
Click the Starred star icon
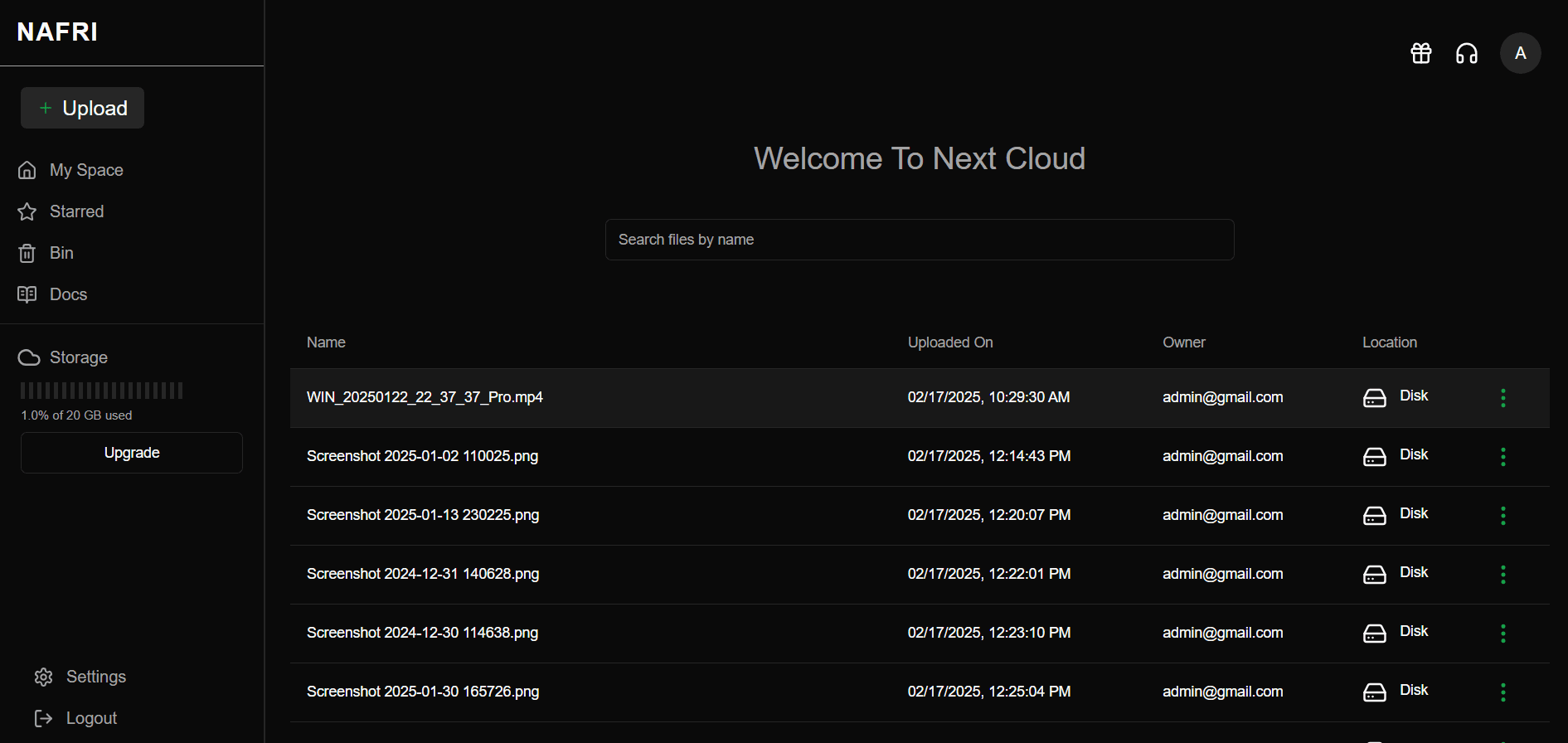pos(27,211)
